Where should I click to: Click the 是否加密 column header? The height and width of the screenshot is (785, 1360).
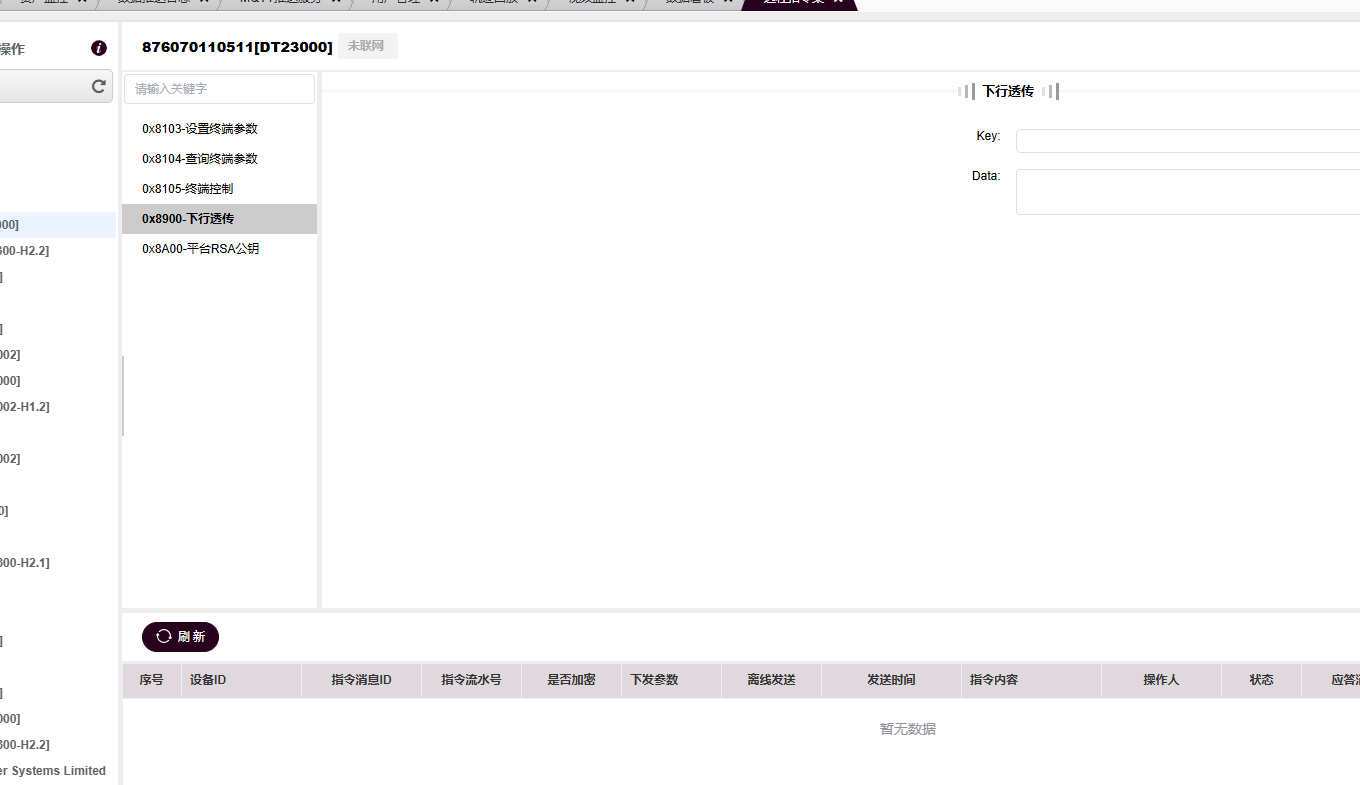571,680
